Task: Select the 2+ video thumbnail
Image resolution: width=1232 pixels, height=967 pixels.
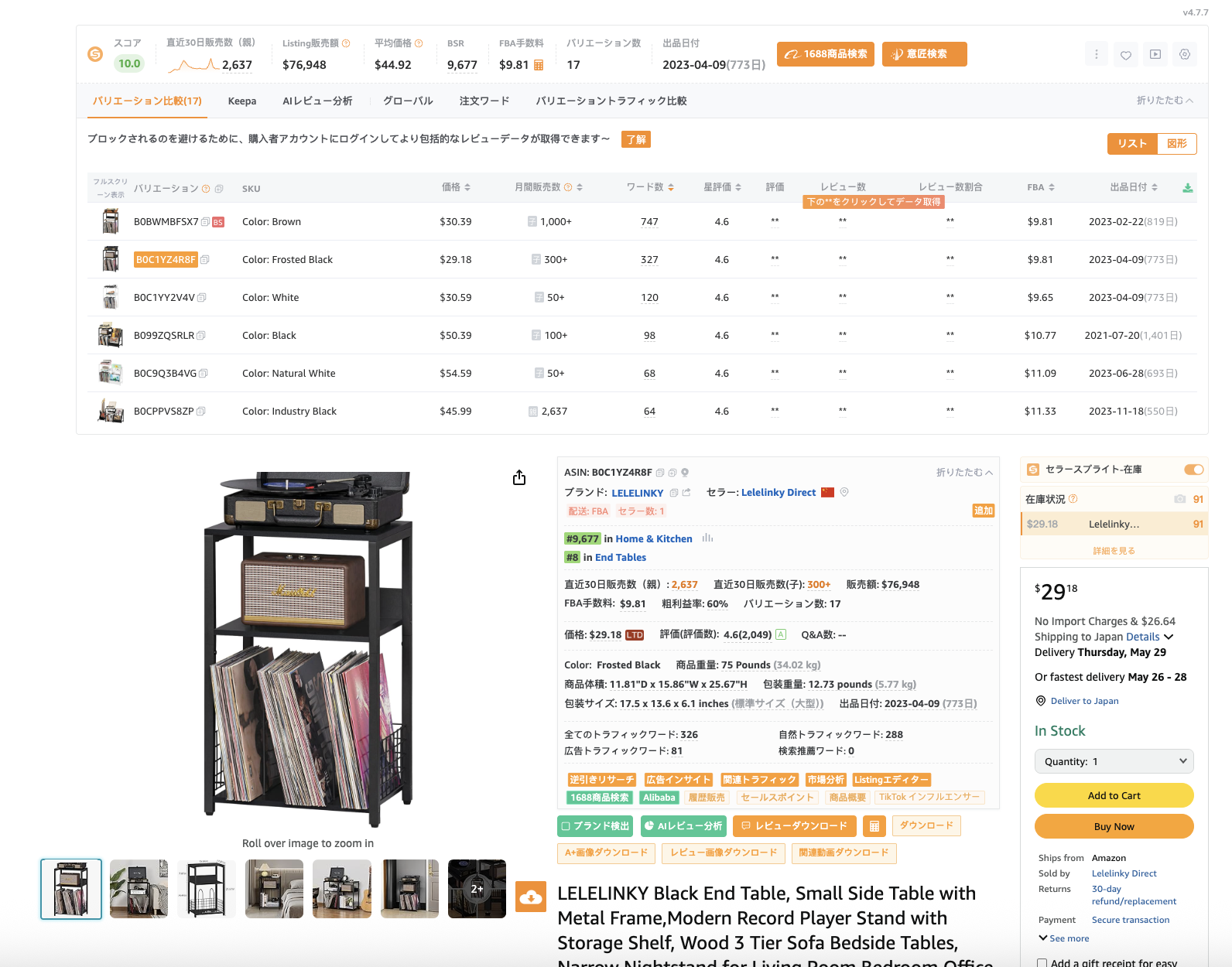Action: click(x=477, y=889)
